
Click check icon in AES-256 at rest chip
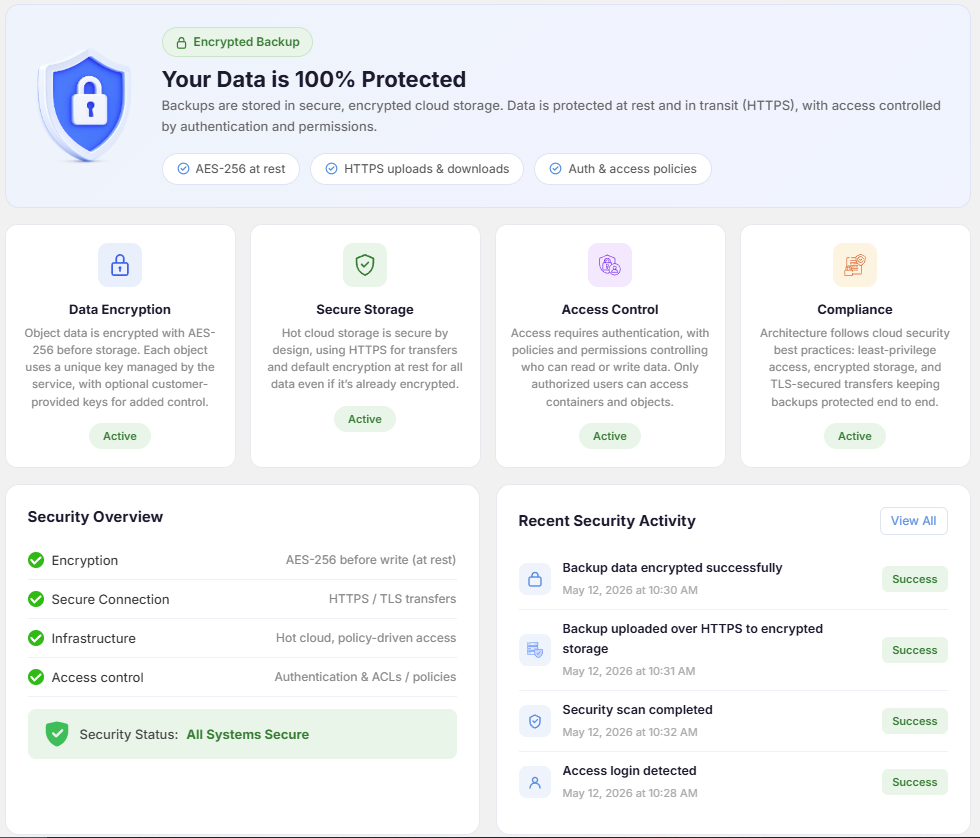183,169
